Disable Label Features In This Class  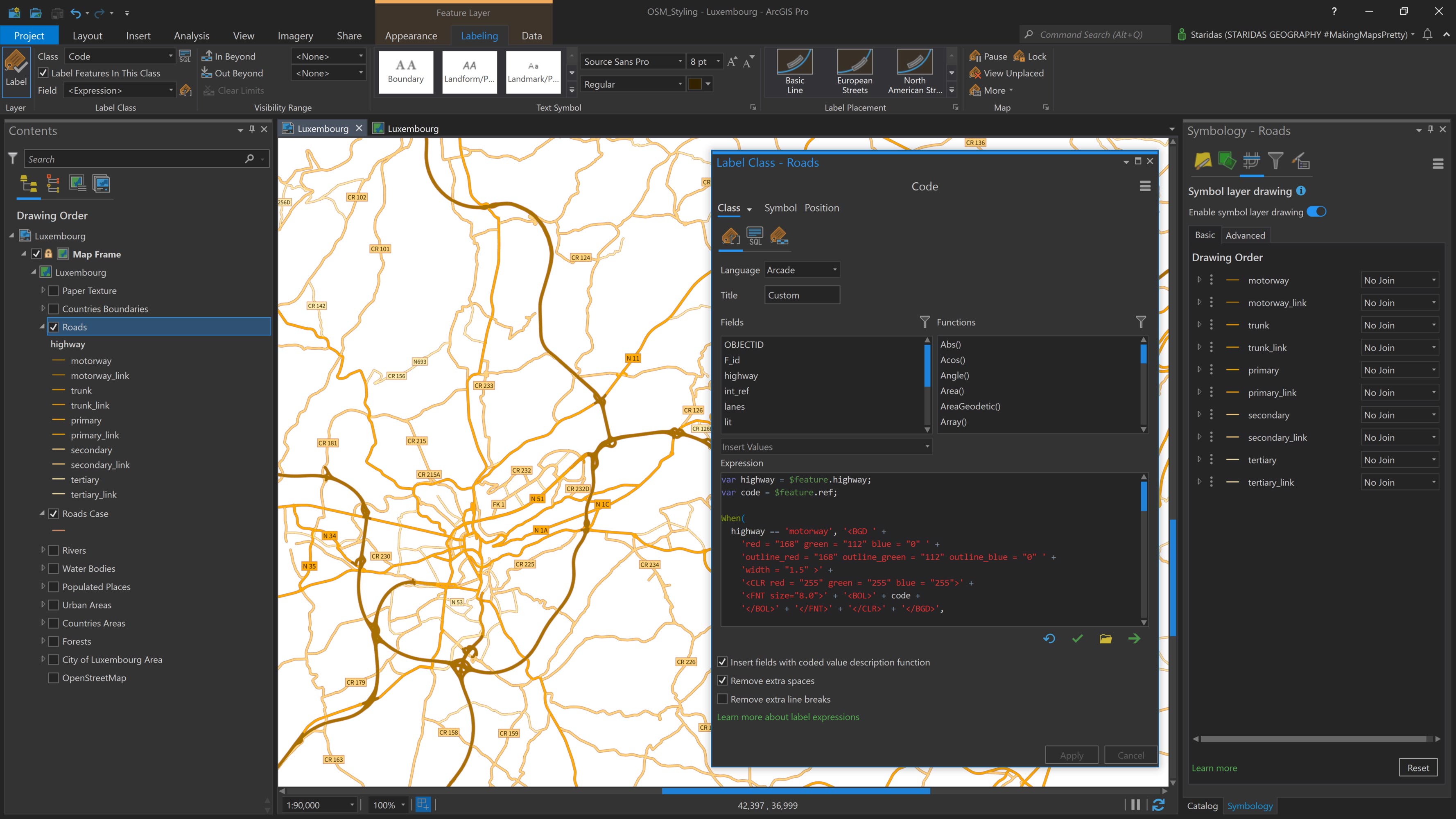(x=43, y=72)
